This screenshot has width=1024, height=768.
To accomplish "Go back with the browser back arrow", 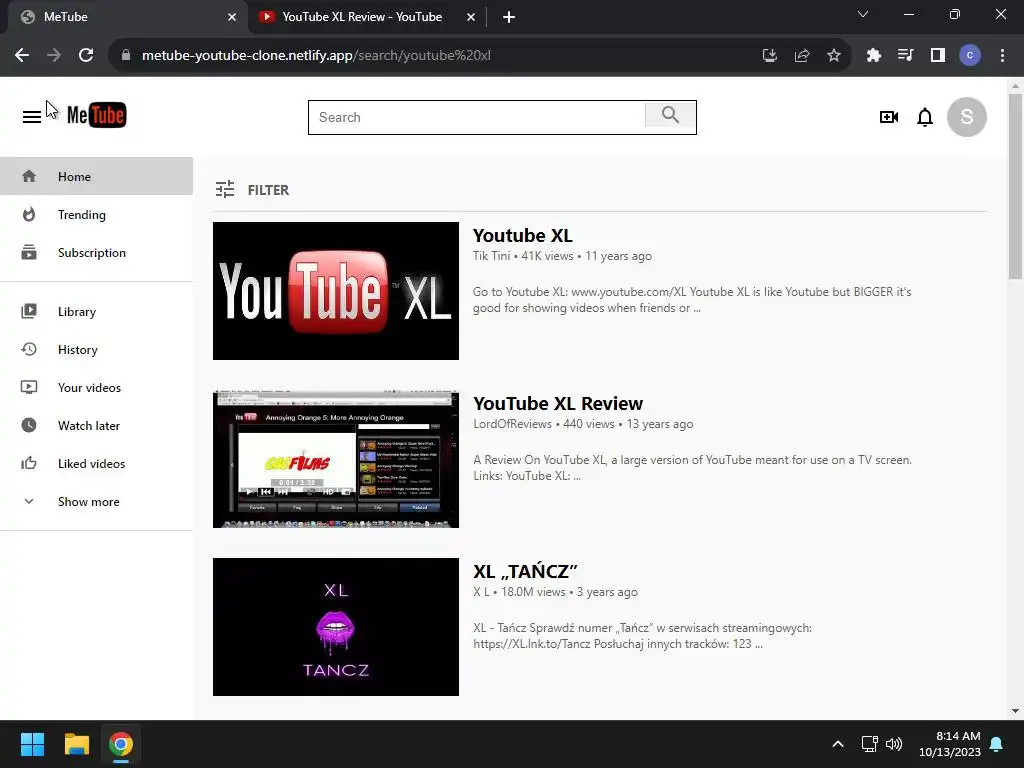I will (22, 56).
